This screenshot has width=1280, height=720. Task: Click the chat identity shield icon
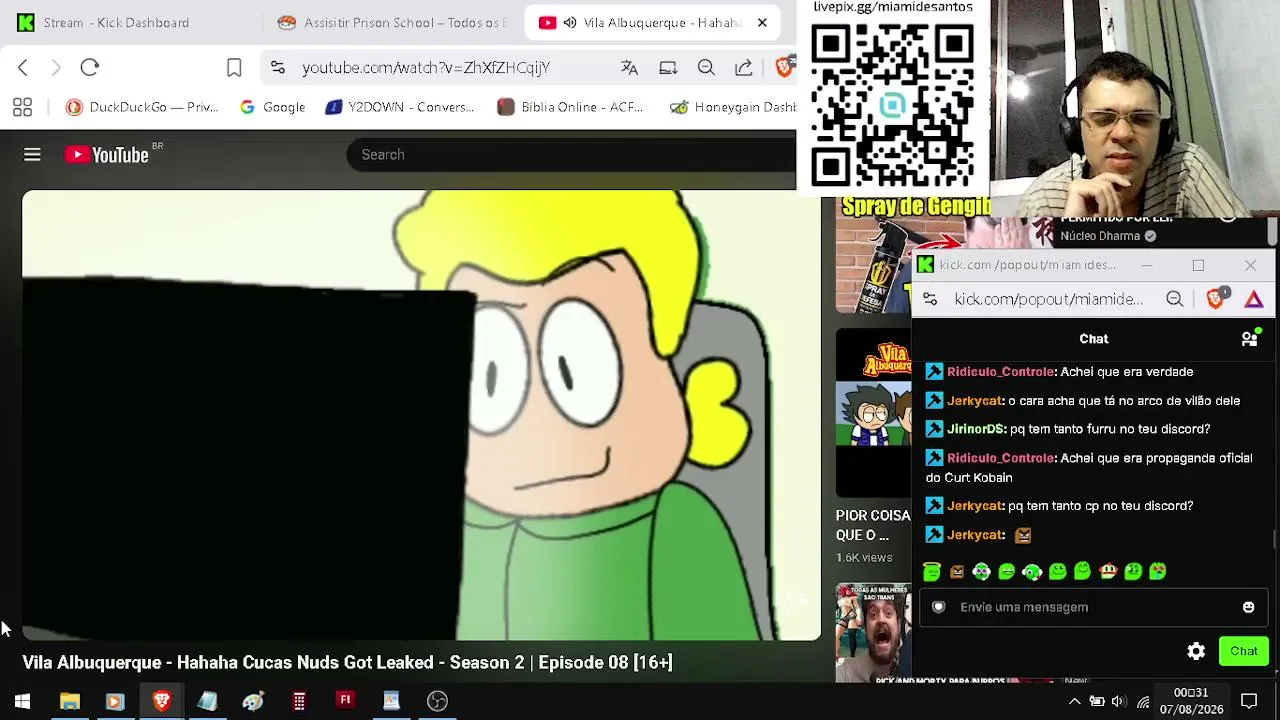(938, 607)
